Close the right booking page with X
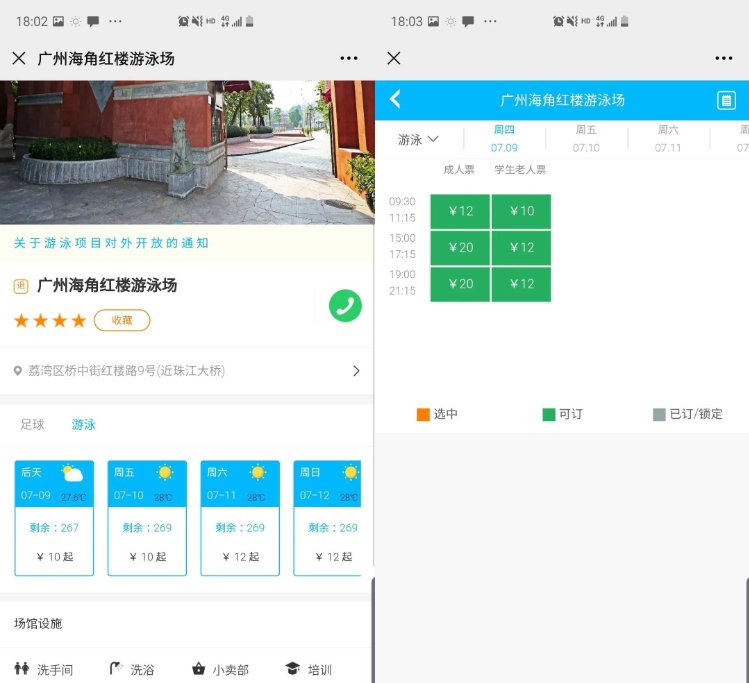The width and height of the screenshot is (749, 683). (x=394, y=59)
